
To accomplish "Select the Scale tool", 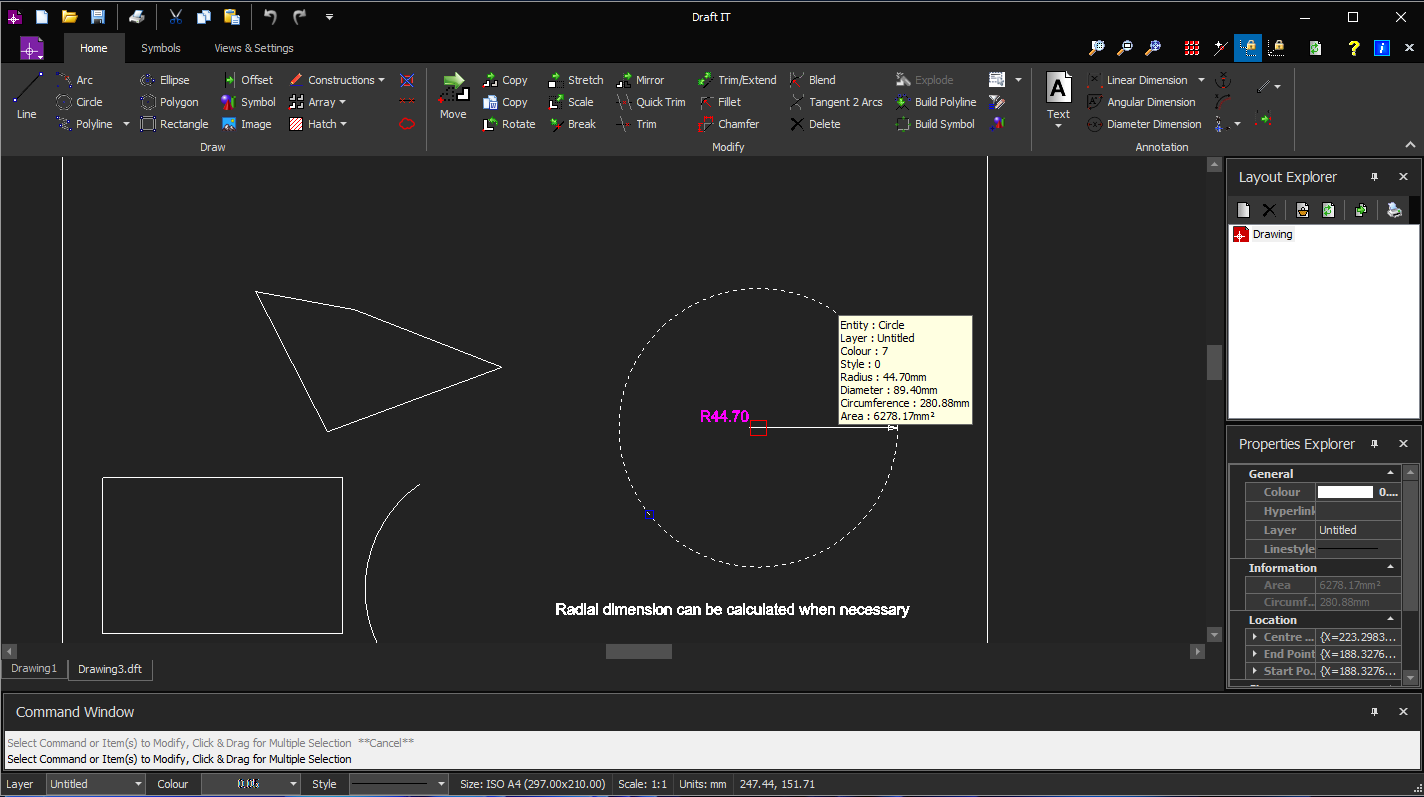I will [x=571, y=102].
